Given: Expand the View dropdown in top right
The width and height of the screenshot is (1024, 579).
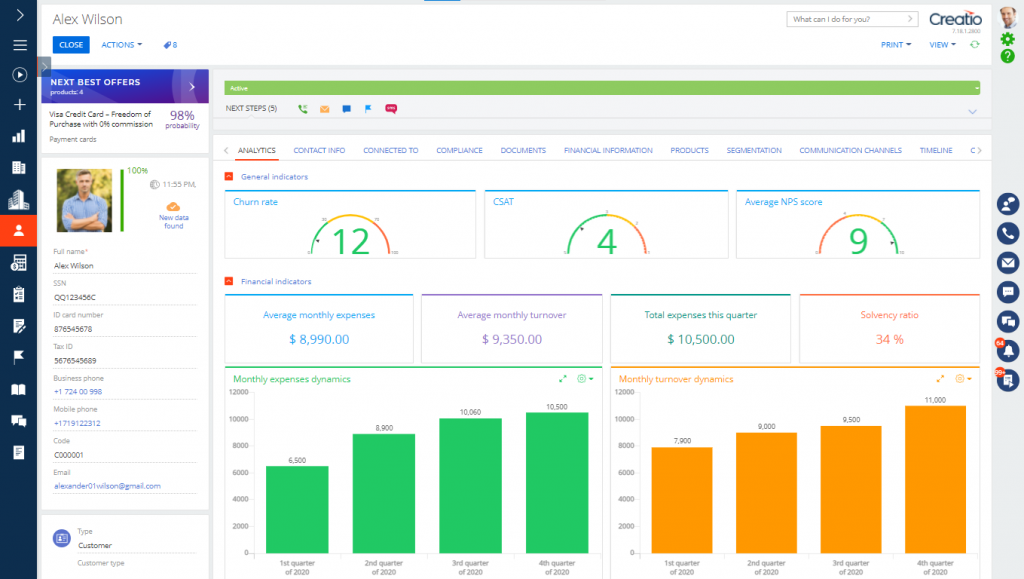Looking at the screenshot, I should pyautogui.click(x=941, y=44).
